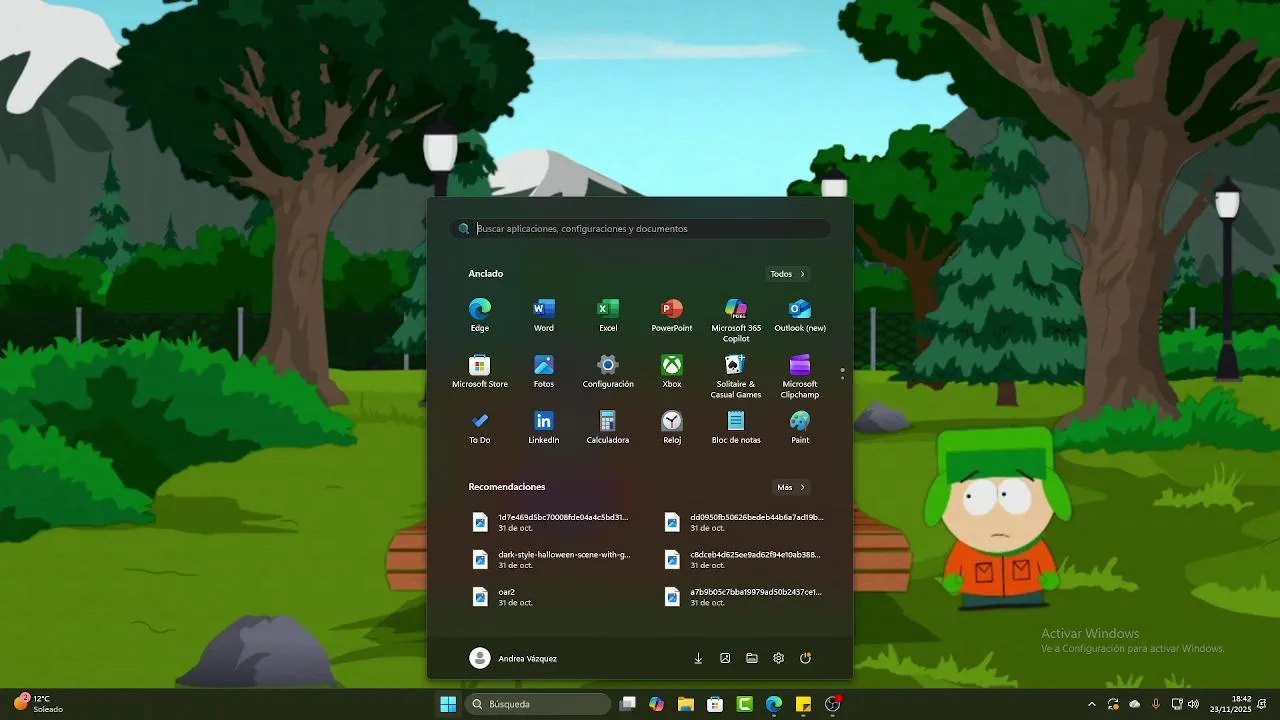Open Solitaire & Casual Games
1280x720 pixels.
point(736,376)
